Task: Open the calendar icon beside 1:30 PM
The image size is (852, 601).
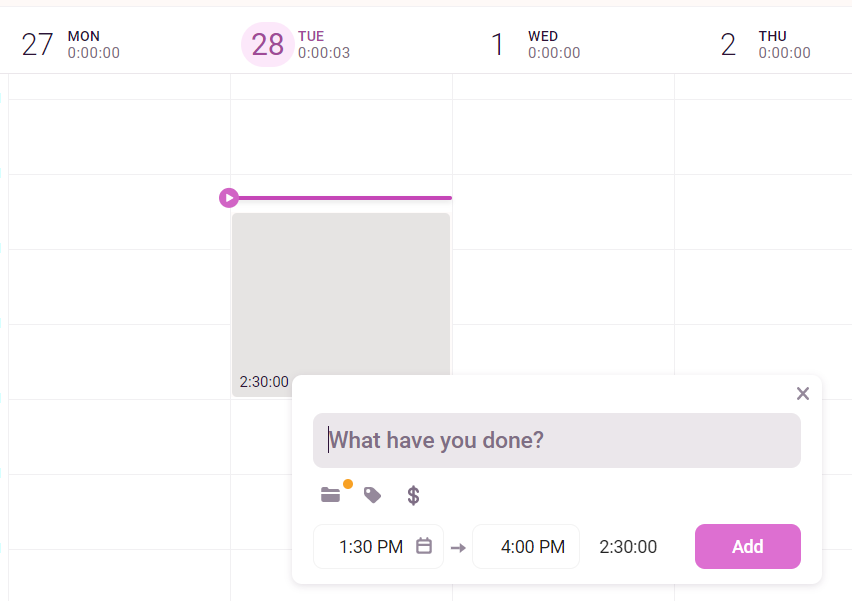Action: click(424, 546)
